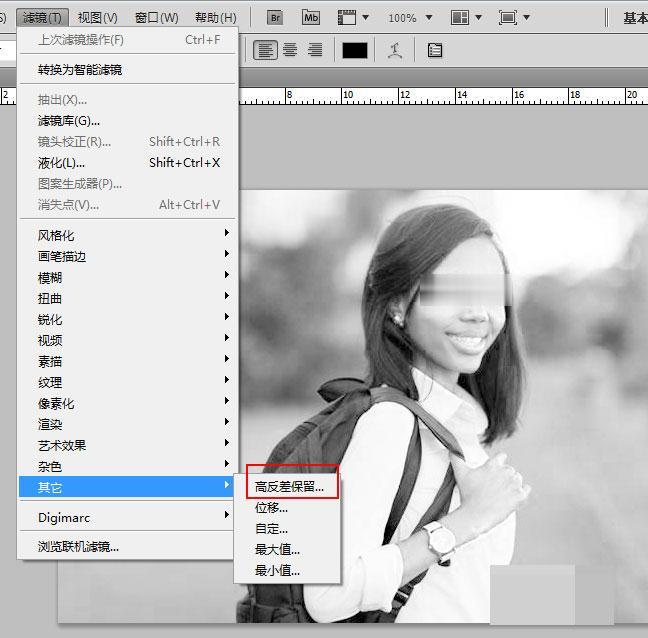Align text right in options bar
The height and width of the screenshot is (638, 648).
click(315, 50)
